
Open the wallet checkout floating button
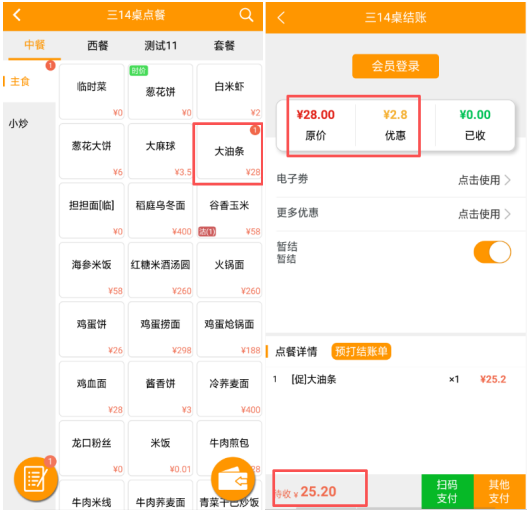coord(233,479)
